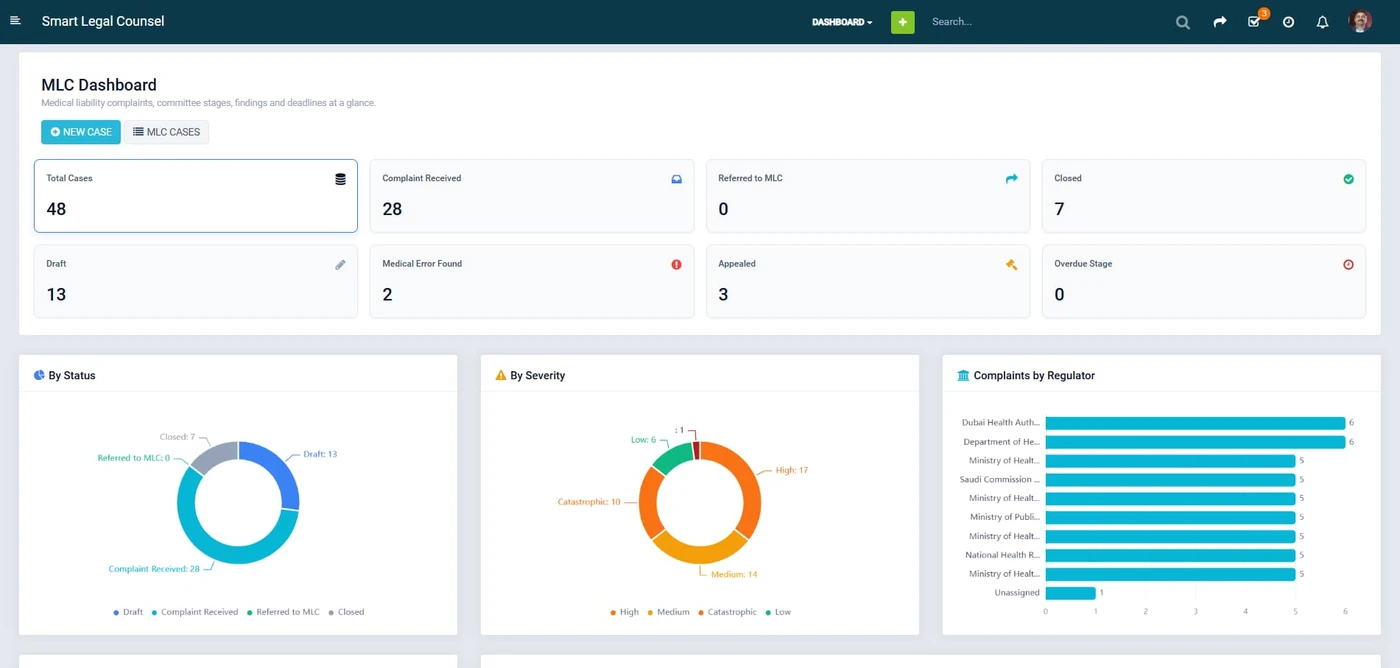Click the pencil icon on Draft card
The image size is (1400, 668).
click(x=340, y=265)
